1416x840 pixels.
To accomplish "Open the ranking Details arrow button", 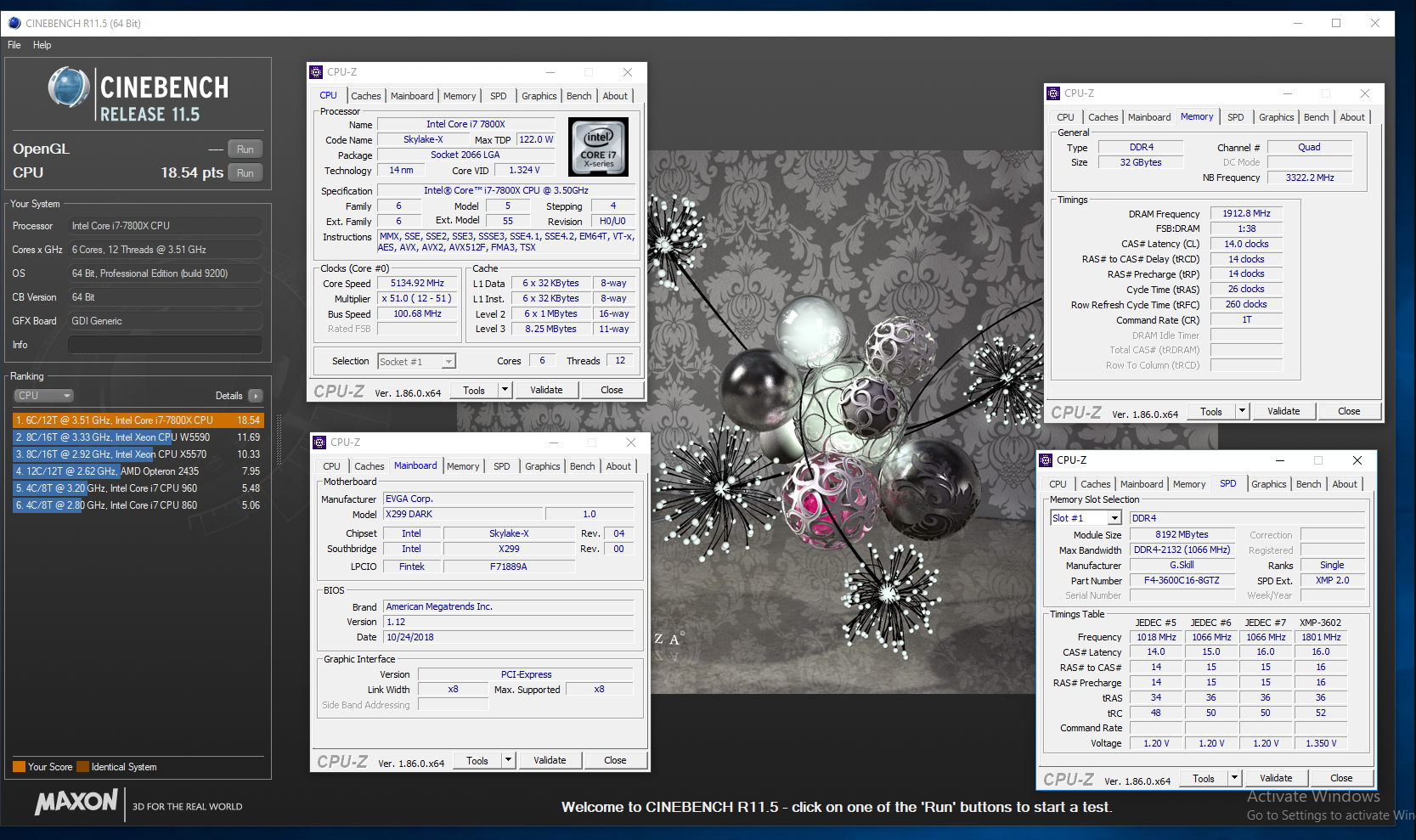I will click(256, 396).
